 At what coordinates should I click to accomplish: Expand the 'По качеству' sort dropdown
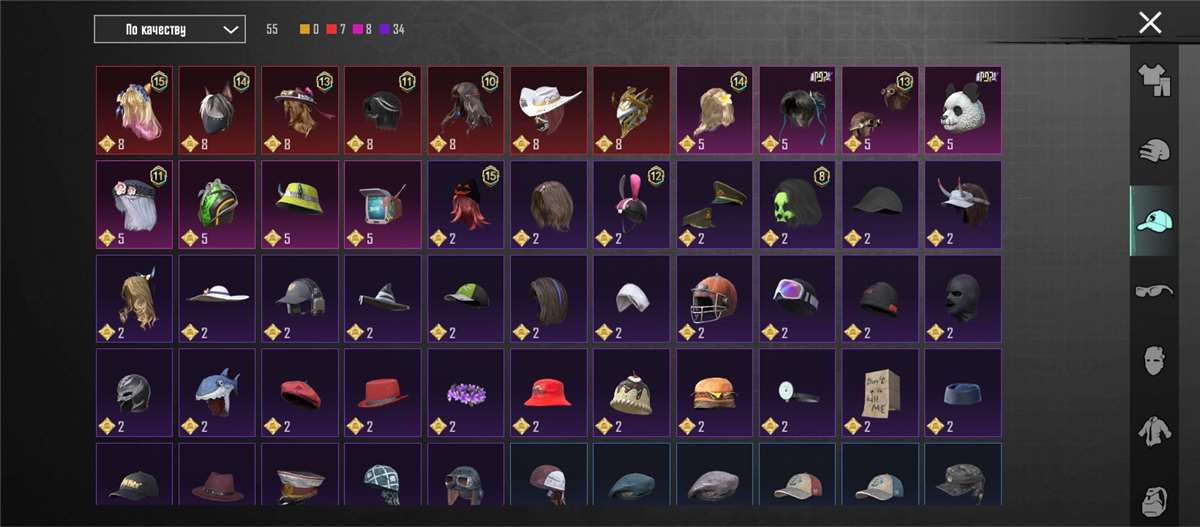pyautogui.click(x=169, y=29)
